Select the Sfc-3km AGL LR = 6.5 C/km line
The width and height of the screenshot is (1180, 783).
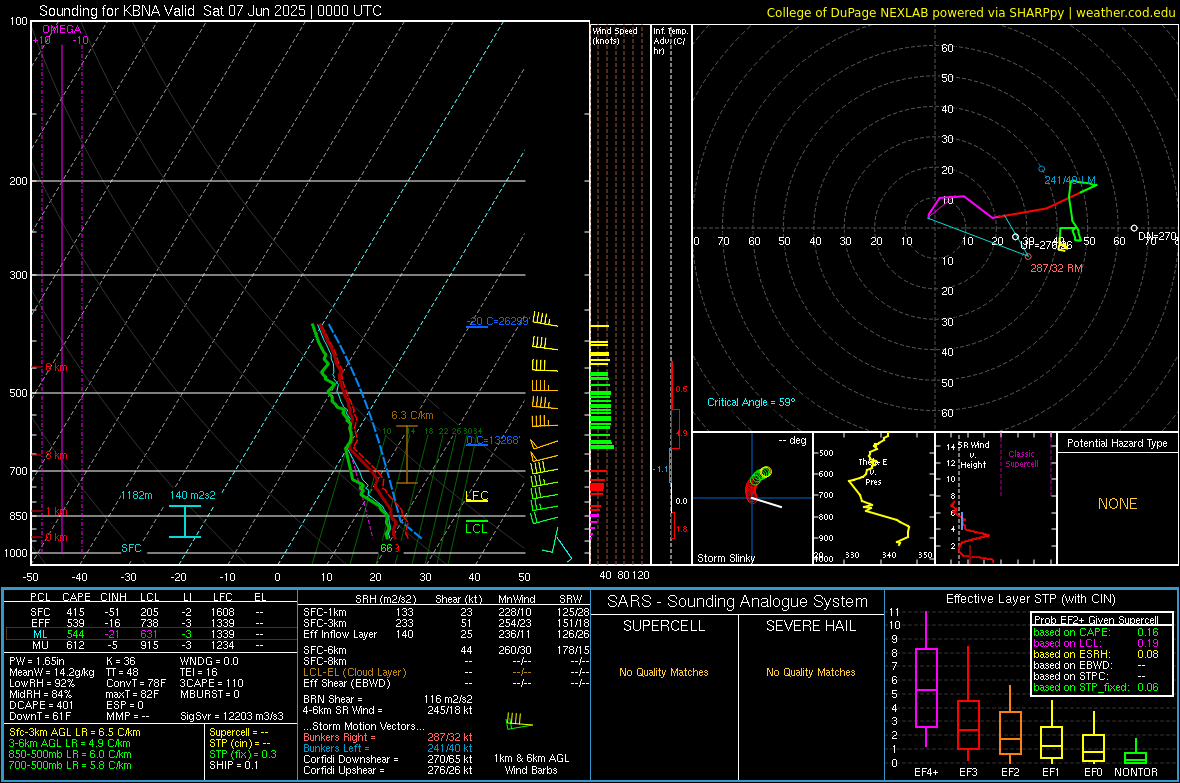[x=75, y=732]
